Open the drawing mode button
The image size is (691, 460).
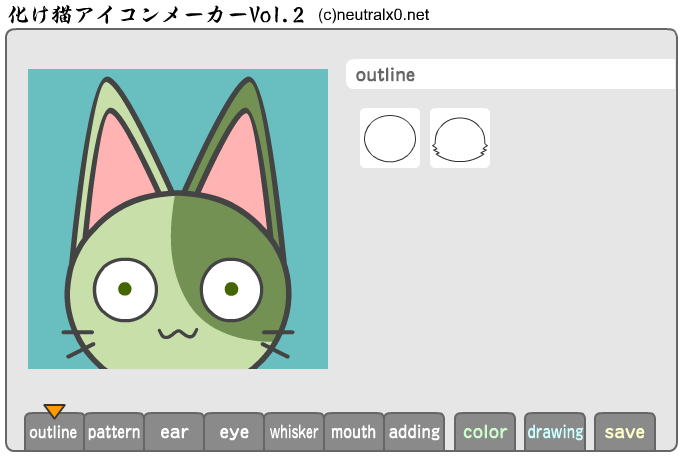[555, 432]
